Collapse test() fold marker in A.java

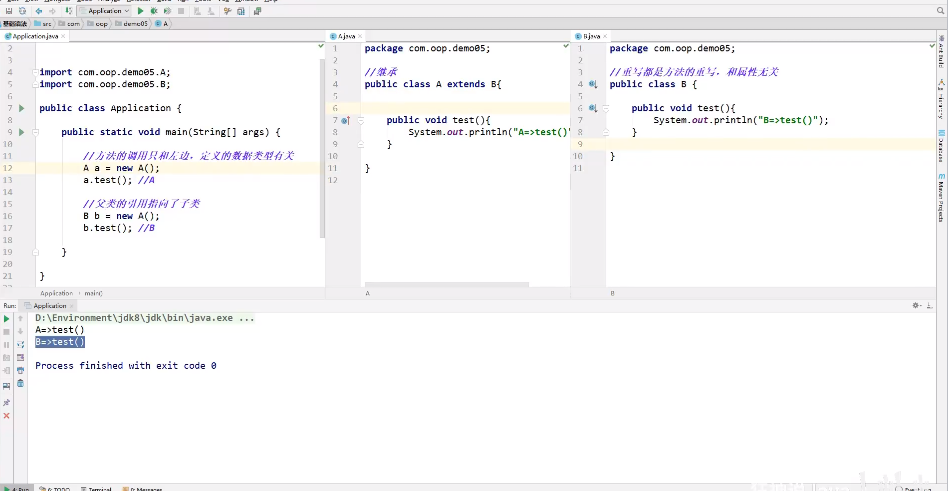(361, 120)
